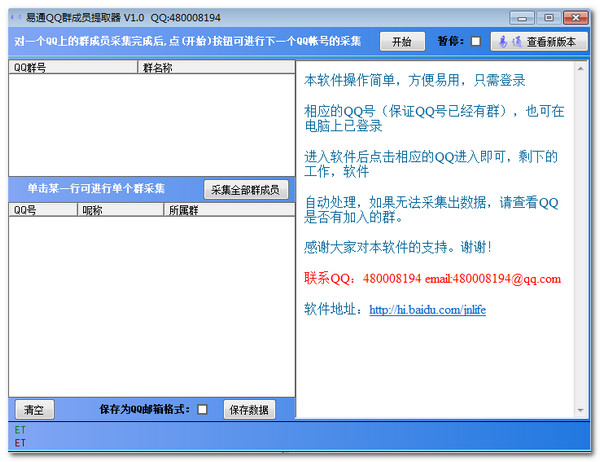Click the 所属群 column header

click(x=229, y=210)
